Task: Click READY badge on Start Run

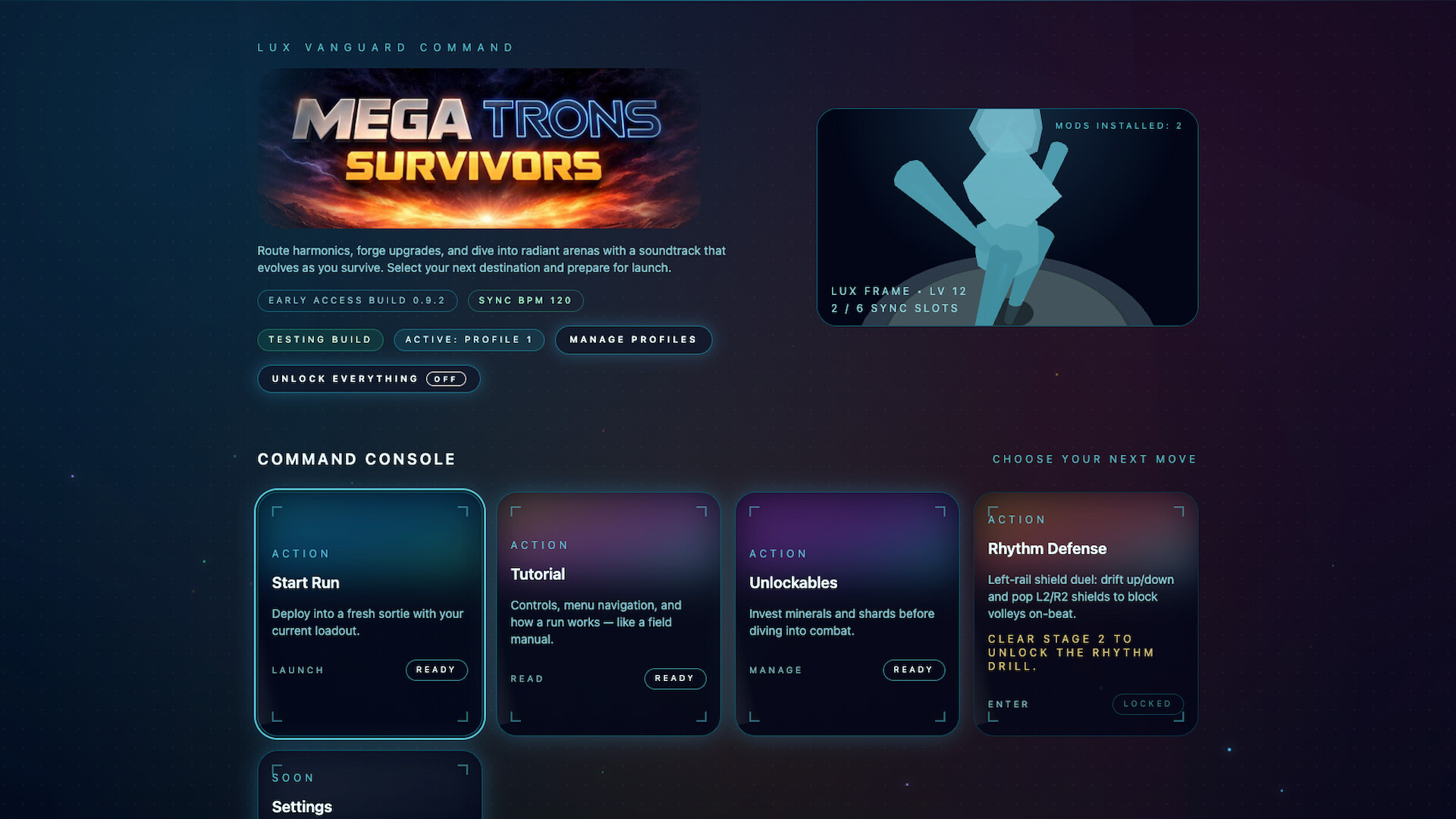Action: pyautogui.click(x=436, y=670)
